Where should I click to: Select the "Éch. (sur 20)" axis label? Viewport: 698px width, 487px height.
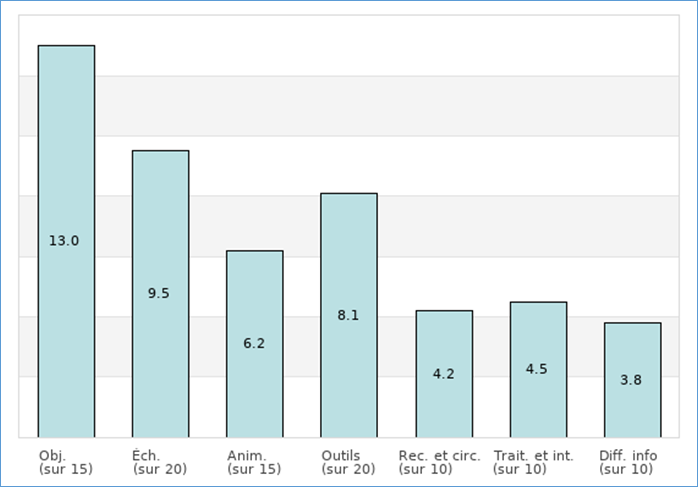[160, 463]
